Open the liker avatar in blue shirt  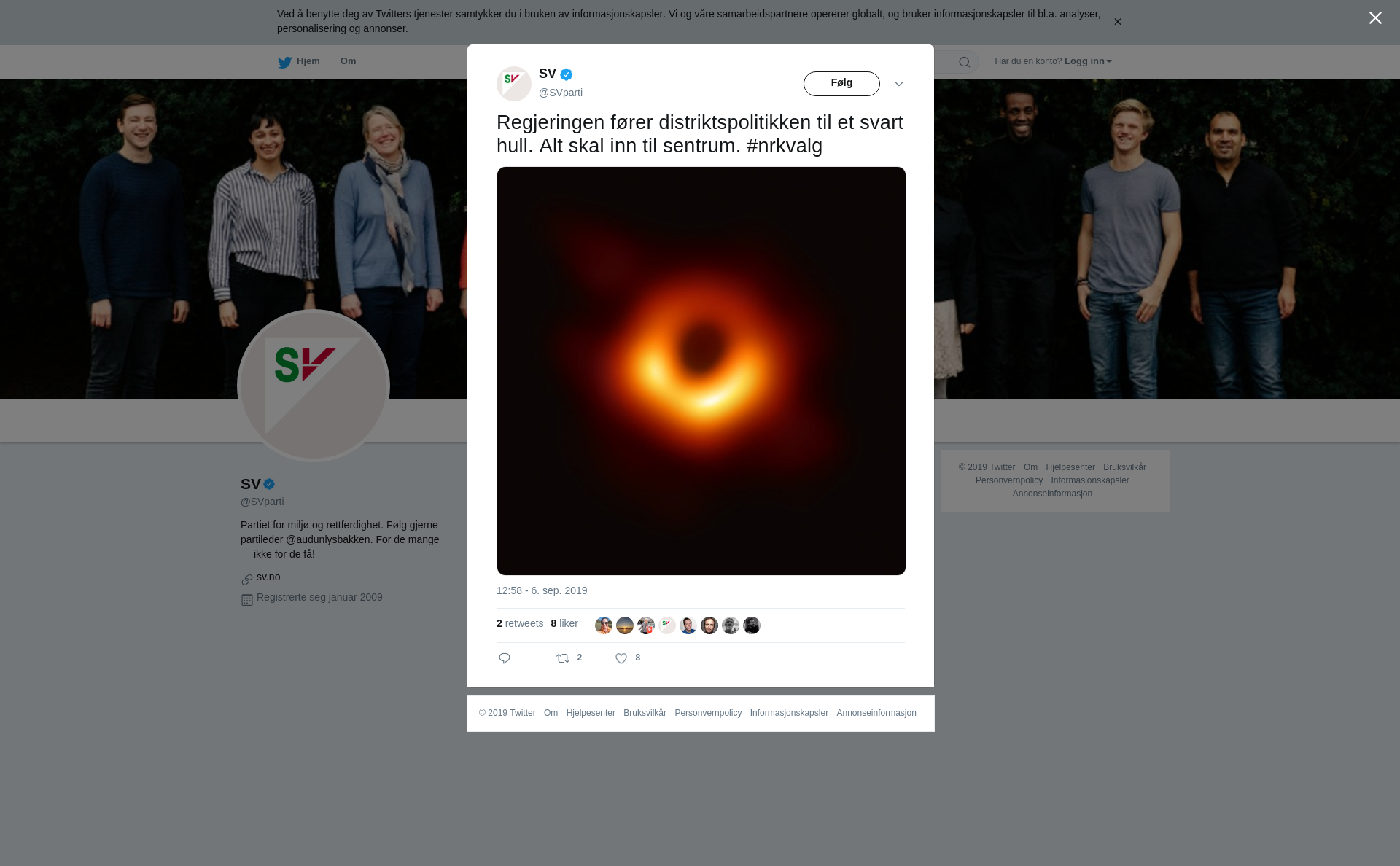688,625
